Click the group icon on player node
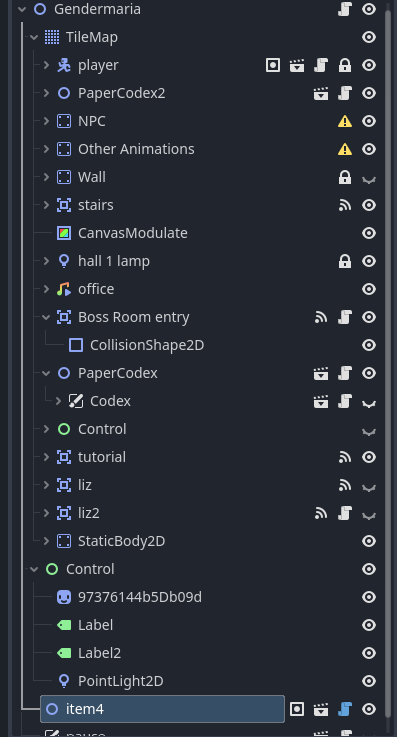 (273, 65)
